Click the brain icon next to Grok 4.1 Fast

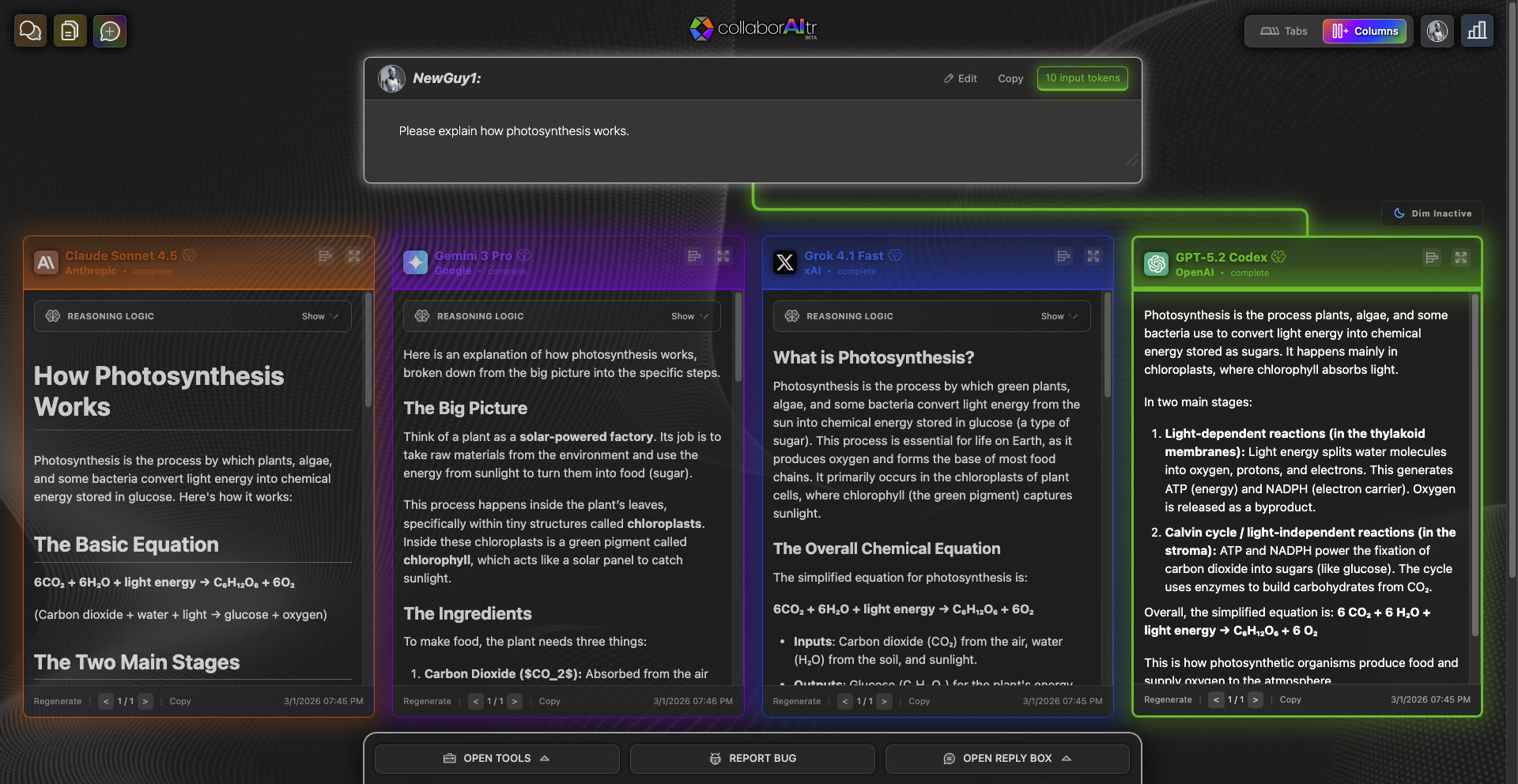pos(894,255)
